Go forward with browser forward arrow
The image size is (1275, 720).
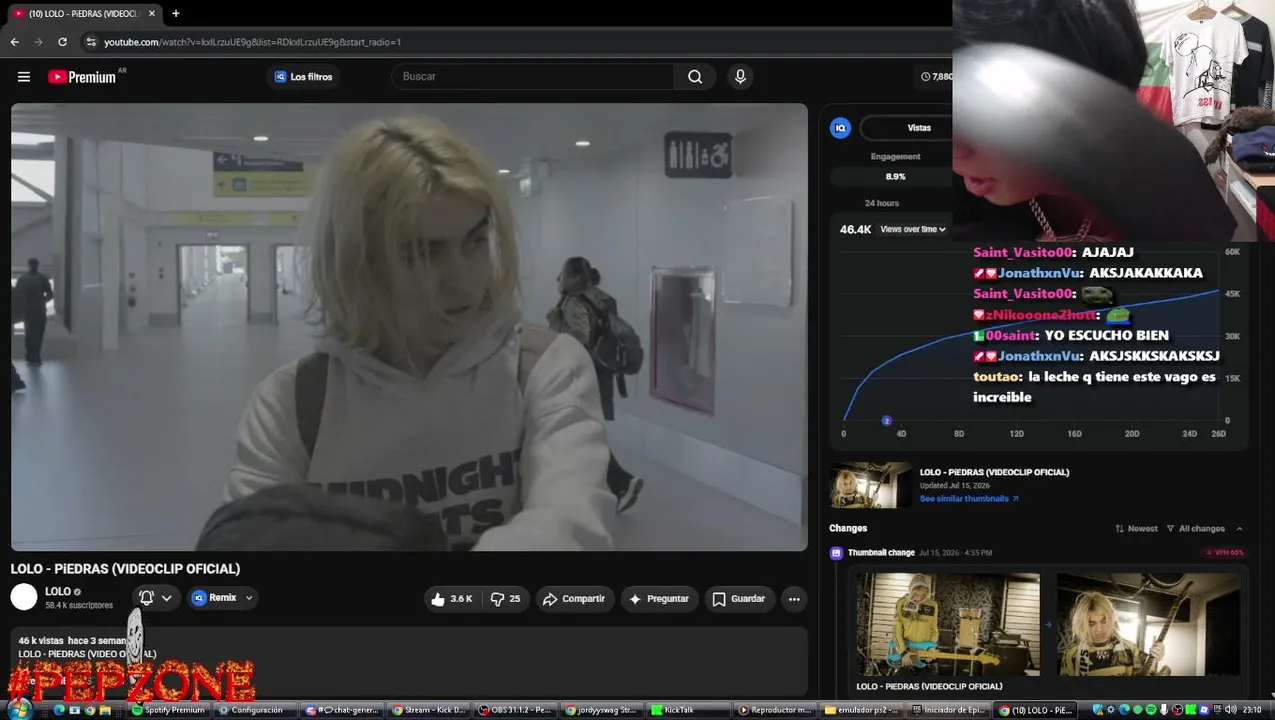click(x=38, y=42)
